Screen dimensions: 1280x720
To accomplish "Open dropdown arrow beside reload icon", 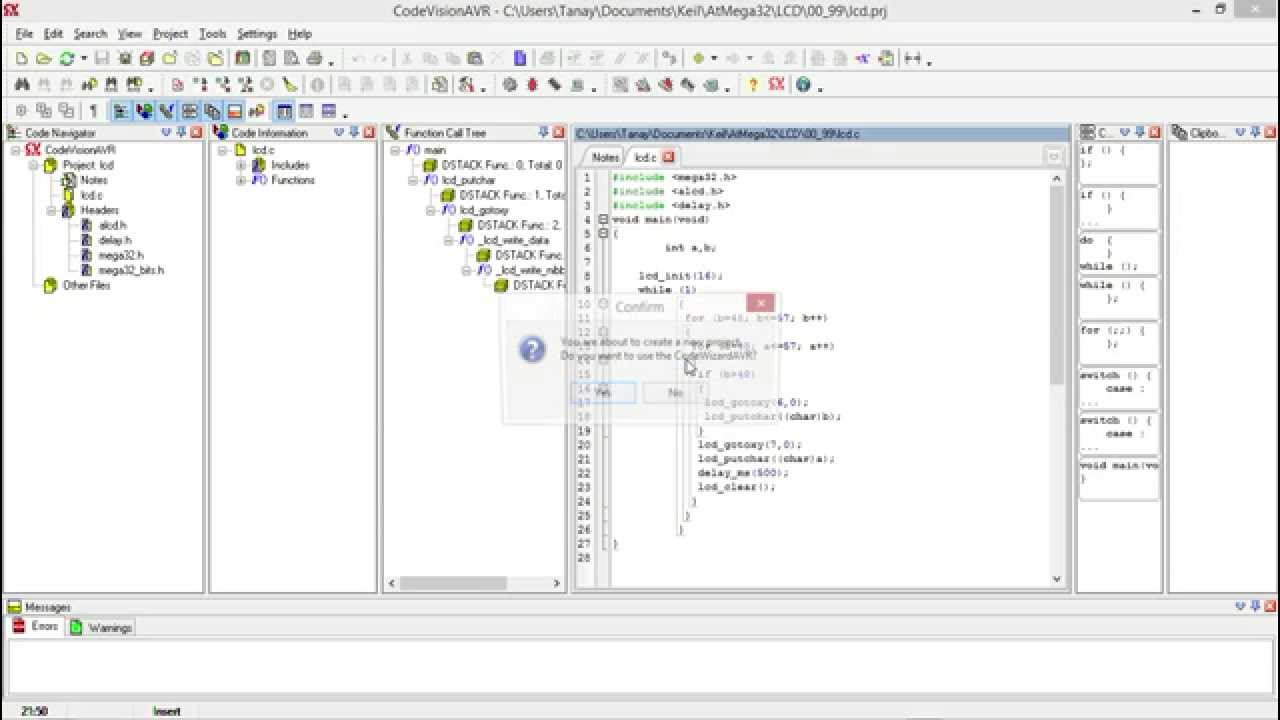I will (x=84, y=58).
